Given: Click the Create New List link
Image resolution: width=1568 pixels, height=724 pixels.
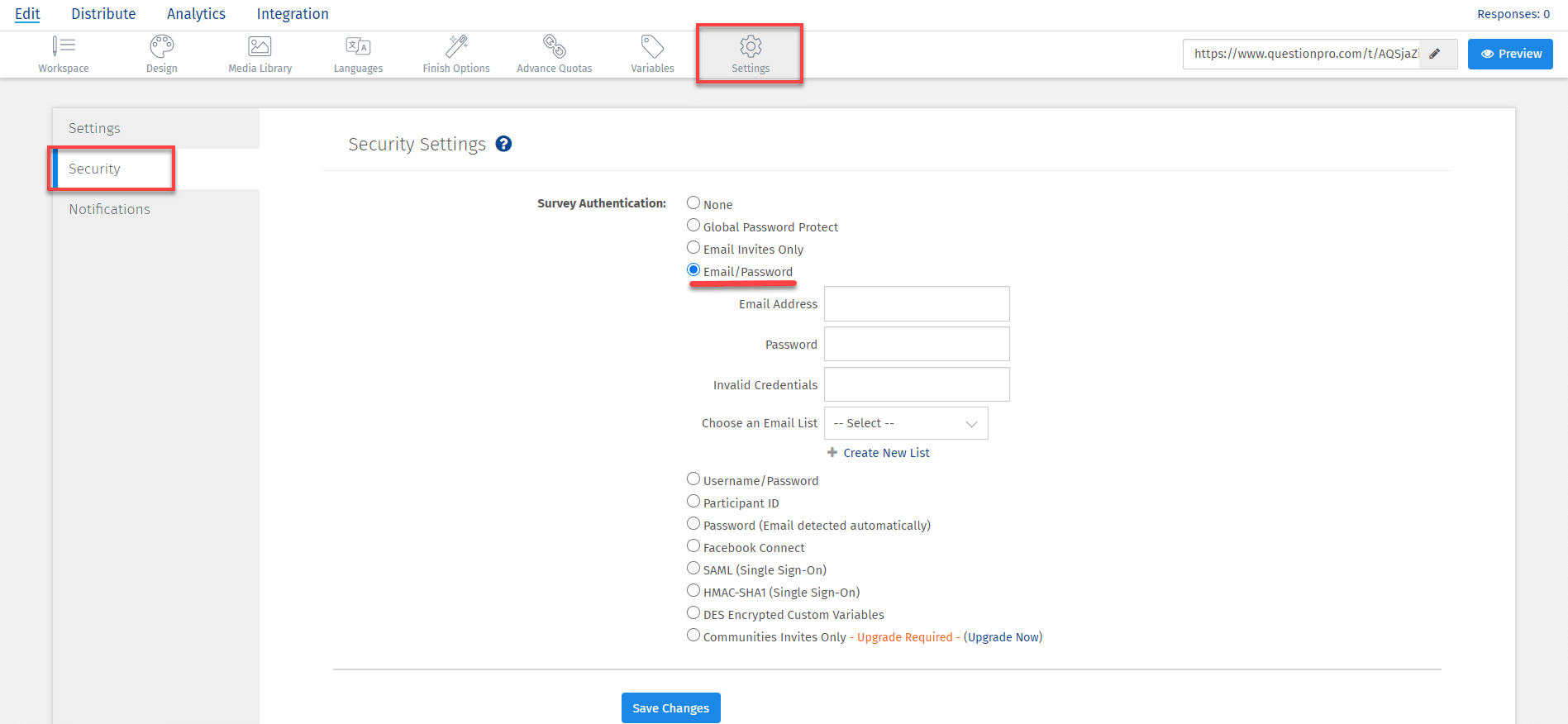Looking at the screenshot, I should 886,453.
